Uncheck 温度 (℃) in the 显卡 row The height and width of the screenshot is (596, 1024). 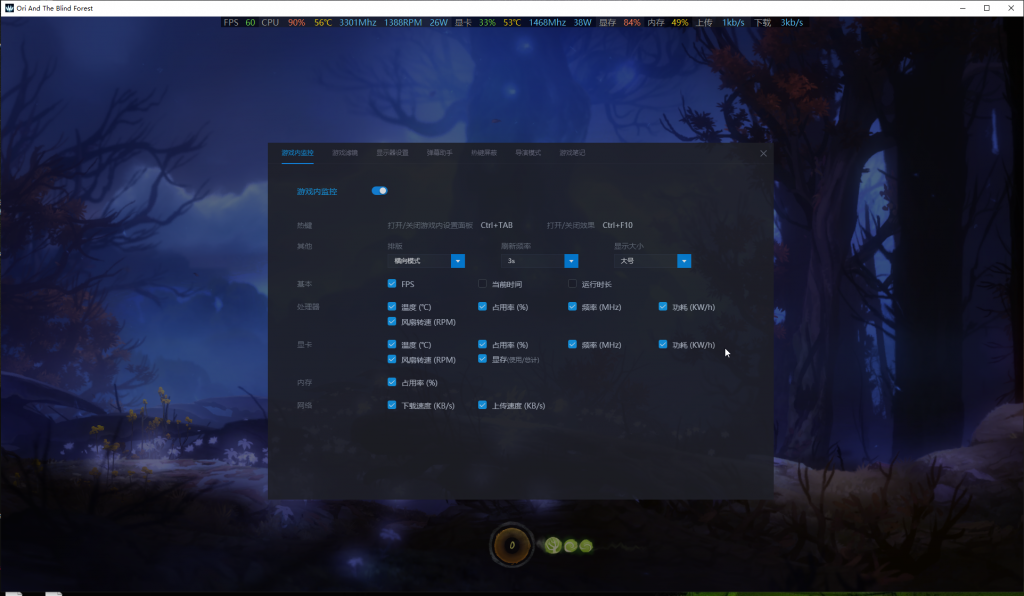(x=392, y=344)
